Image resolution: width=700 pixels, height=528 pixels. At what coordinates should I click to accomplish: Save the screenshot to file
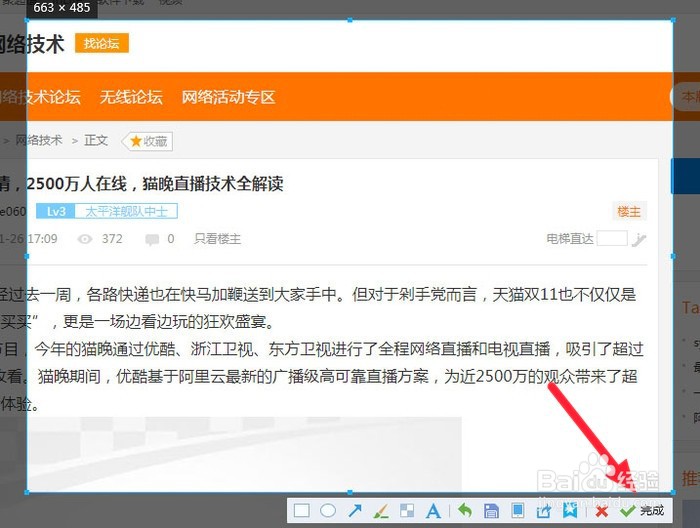pos(491,511)
